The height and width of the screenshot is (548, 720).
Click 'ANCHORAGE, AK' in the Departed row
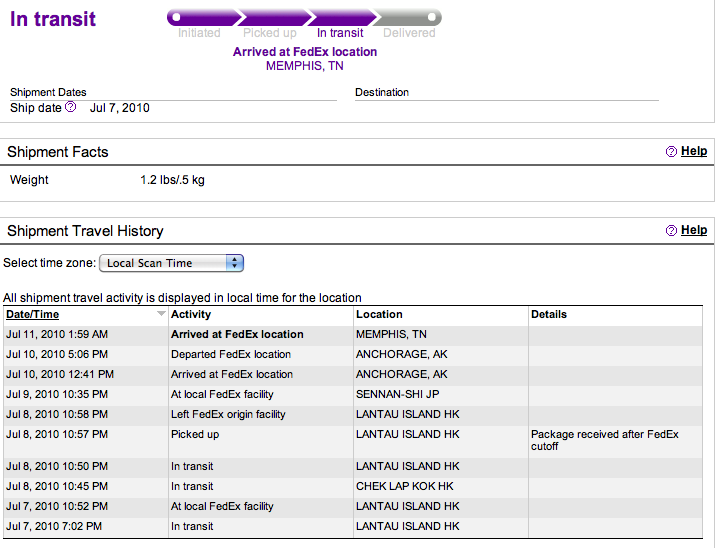[x=402, y=355]
